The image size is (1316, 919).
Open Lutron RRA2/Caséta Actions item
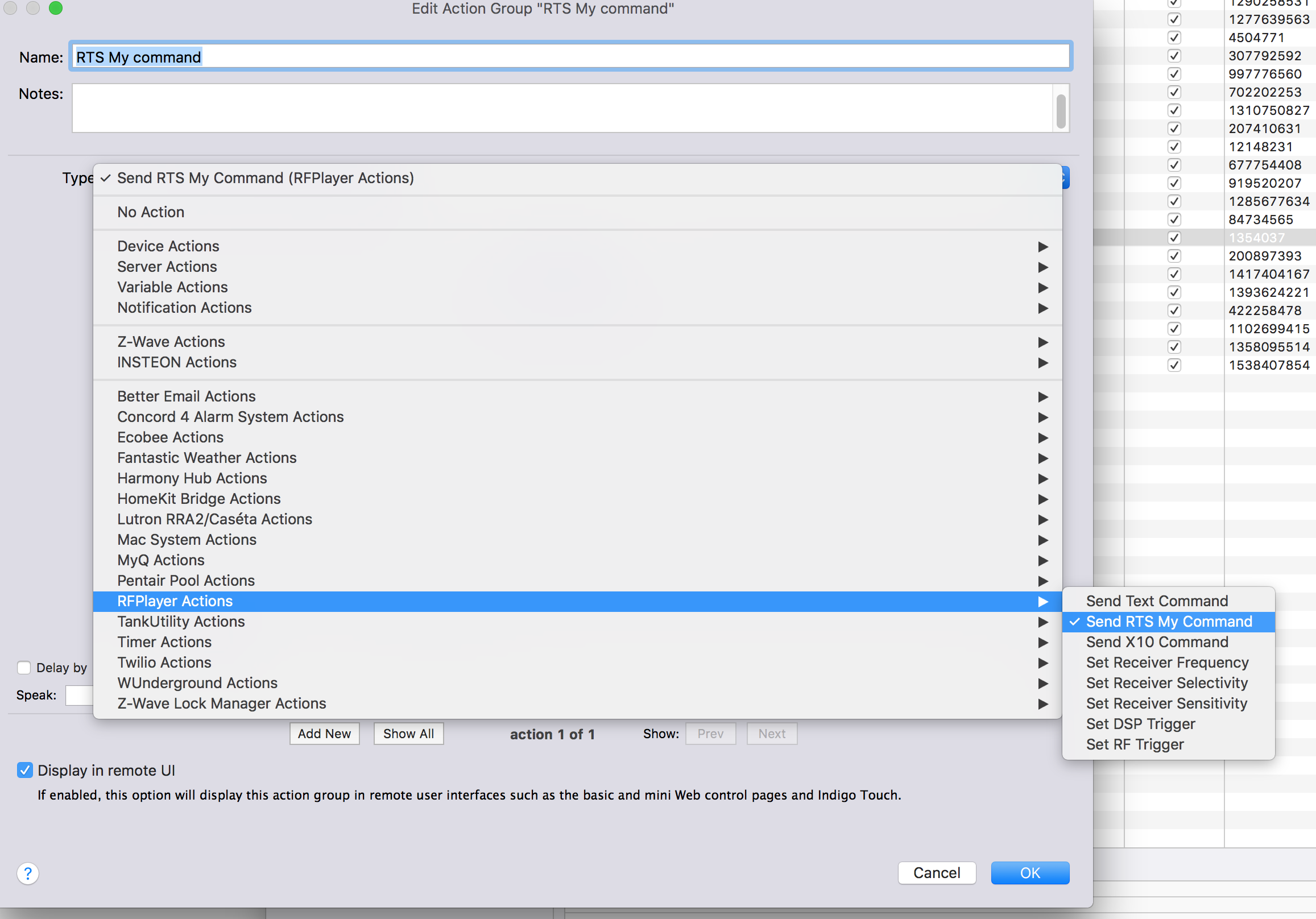pos(578,519)
